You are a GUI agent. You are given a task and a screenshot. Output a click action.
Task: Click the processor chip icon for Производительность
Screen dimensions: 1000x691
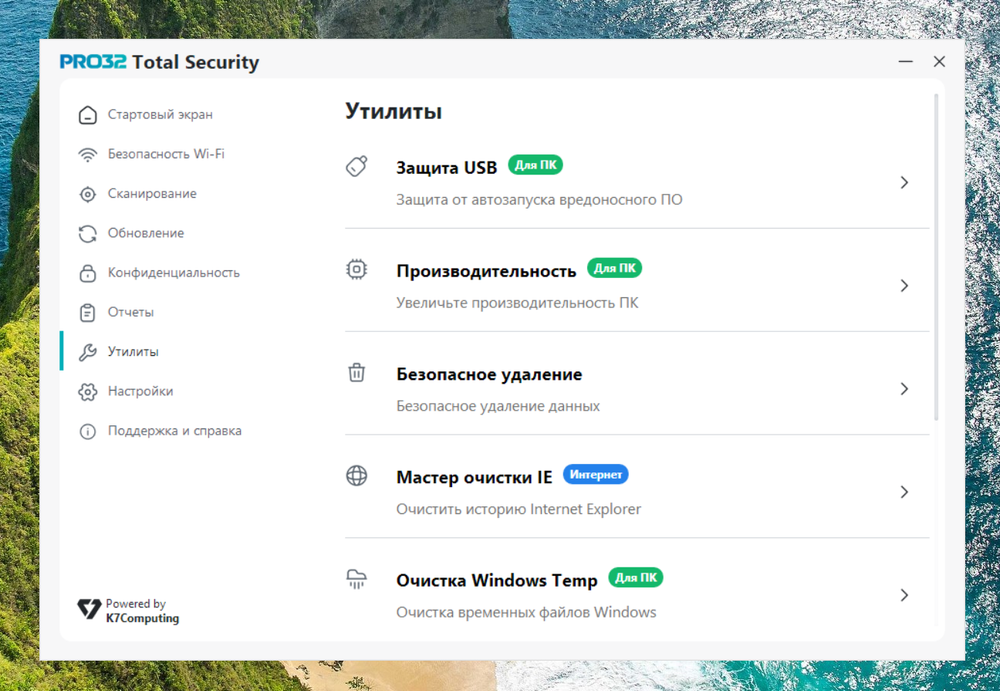point(357,269)
